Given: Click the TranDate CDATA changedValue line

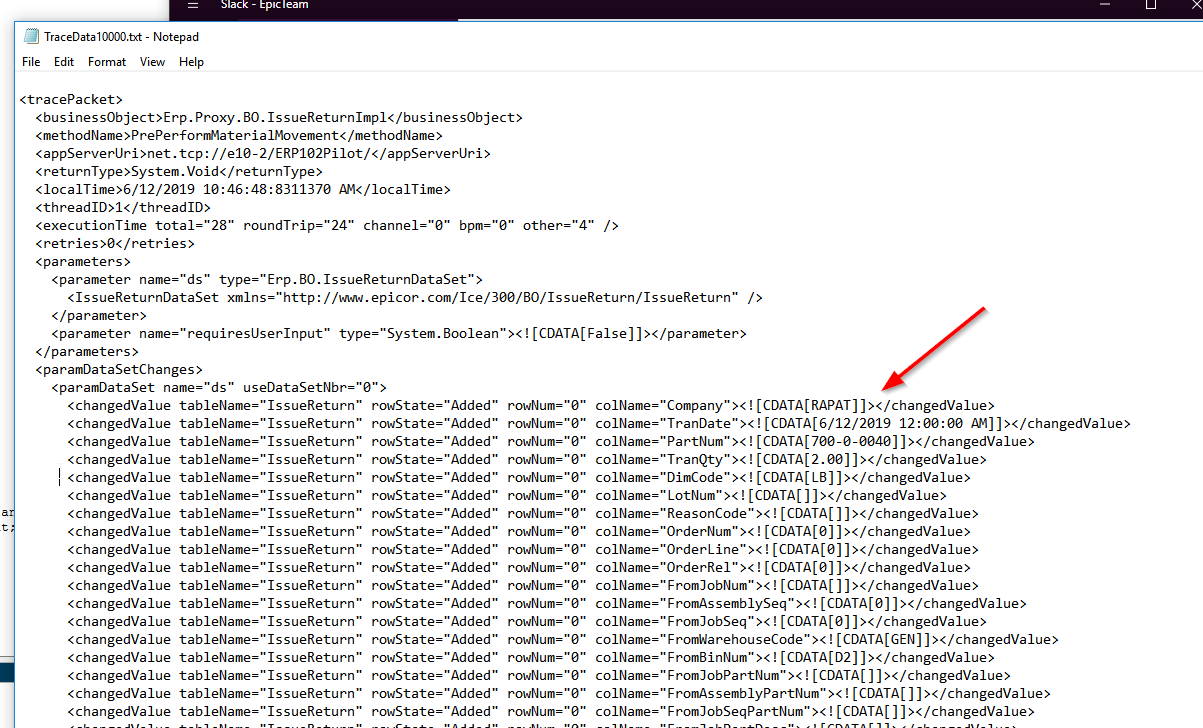Looking at the screenshot, I should click(x=599, y=424).
